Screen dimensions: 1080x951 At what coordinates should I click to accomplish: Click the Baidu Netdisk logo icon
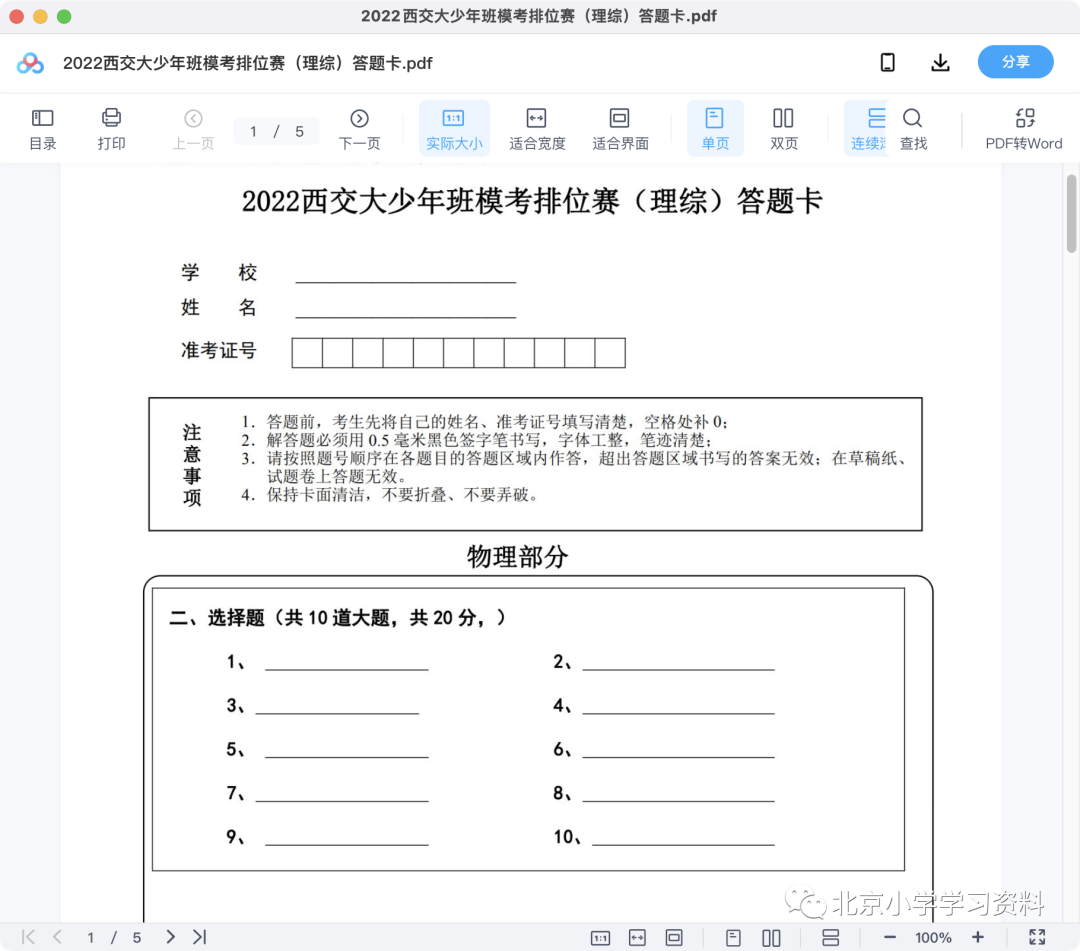(x=30, y=63)
